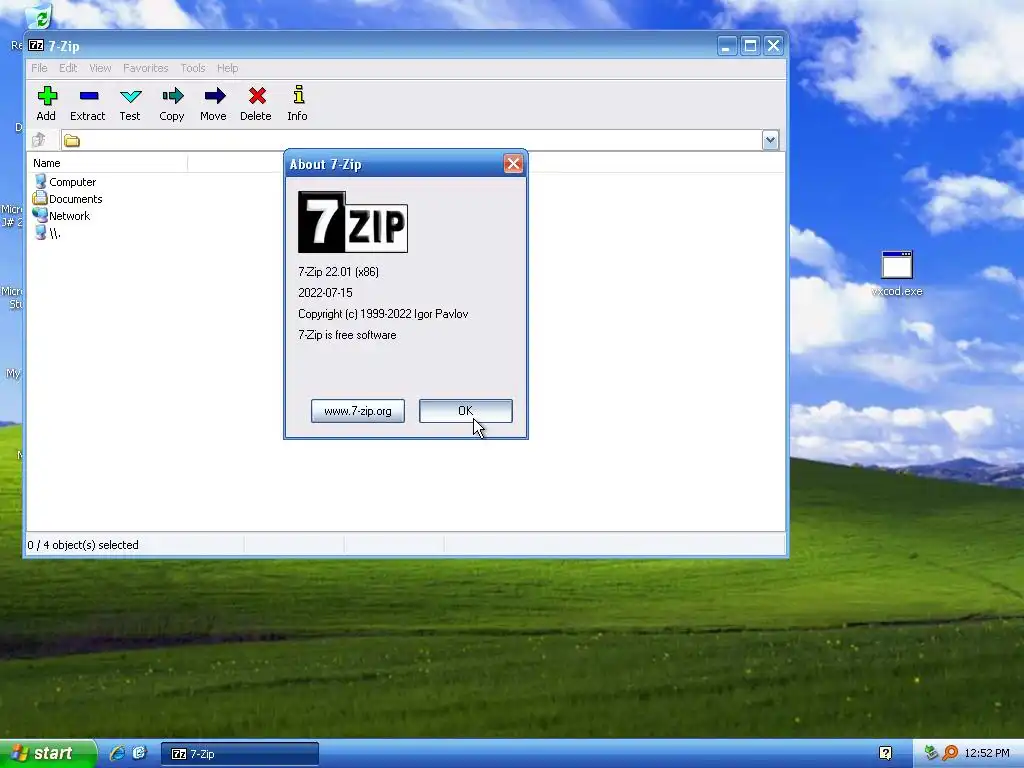This screenshot has height=768, width=1024.
Task: Open the Tools menu
Action: click(x=193, y=68)
